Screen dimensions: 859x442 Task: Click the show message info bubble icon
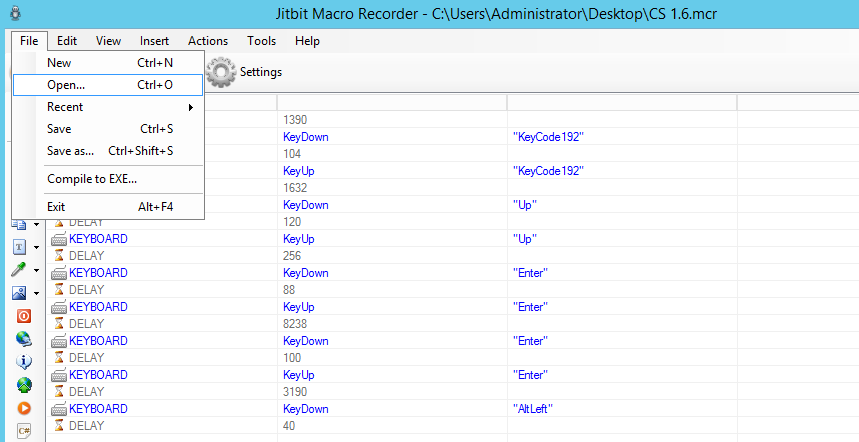24,362
